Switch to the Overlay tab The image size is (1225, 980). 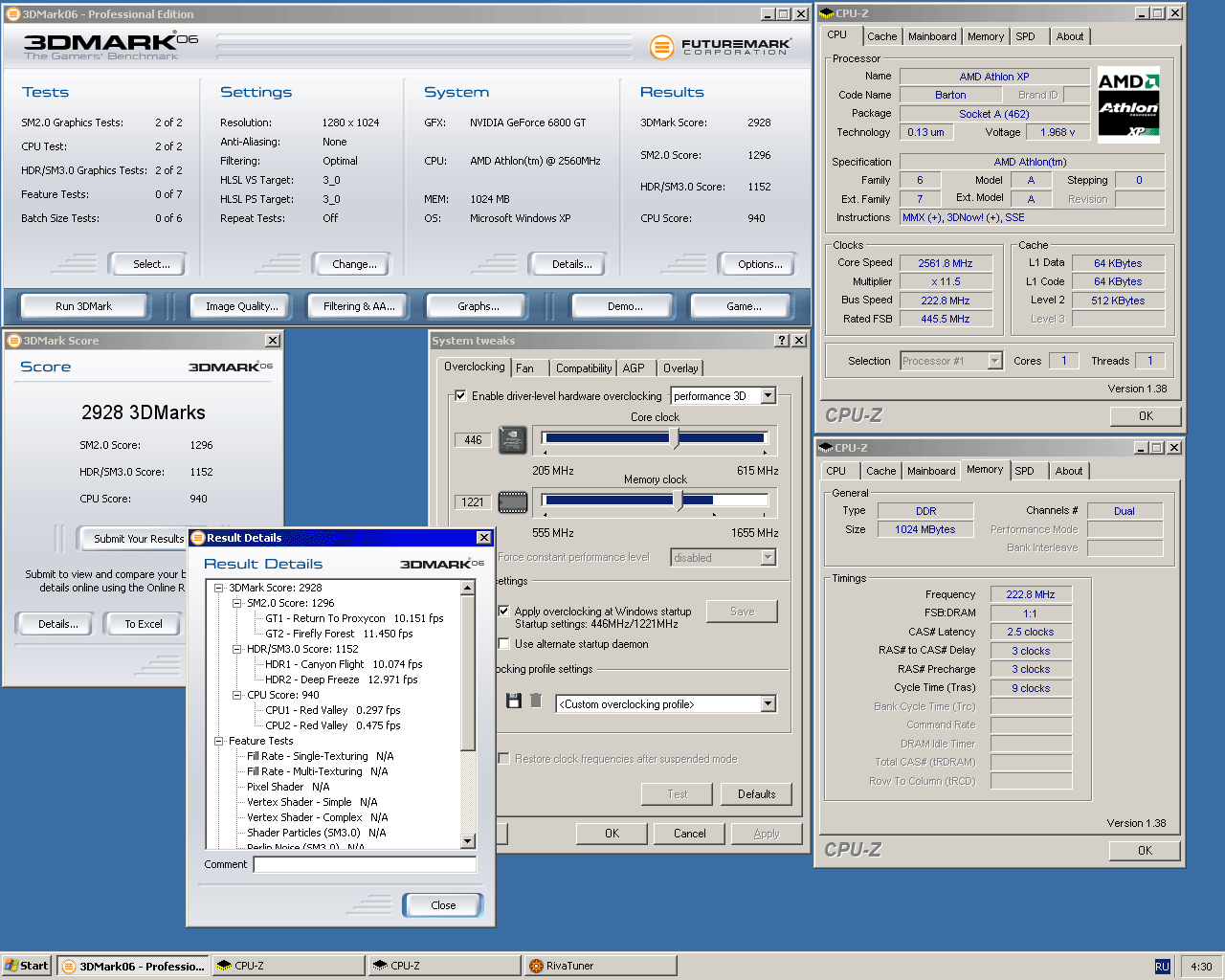(680, 368)
